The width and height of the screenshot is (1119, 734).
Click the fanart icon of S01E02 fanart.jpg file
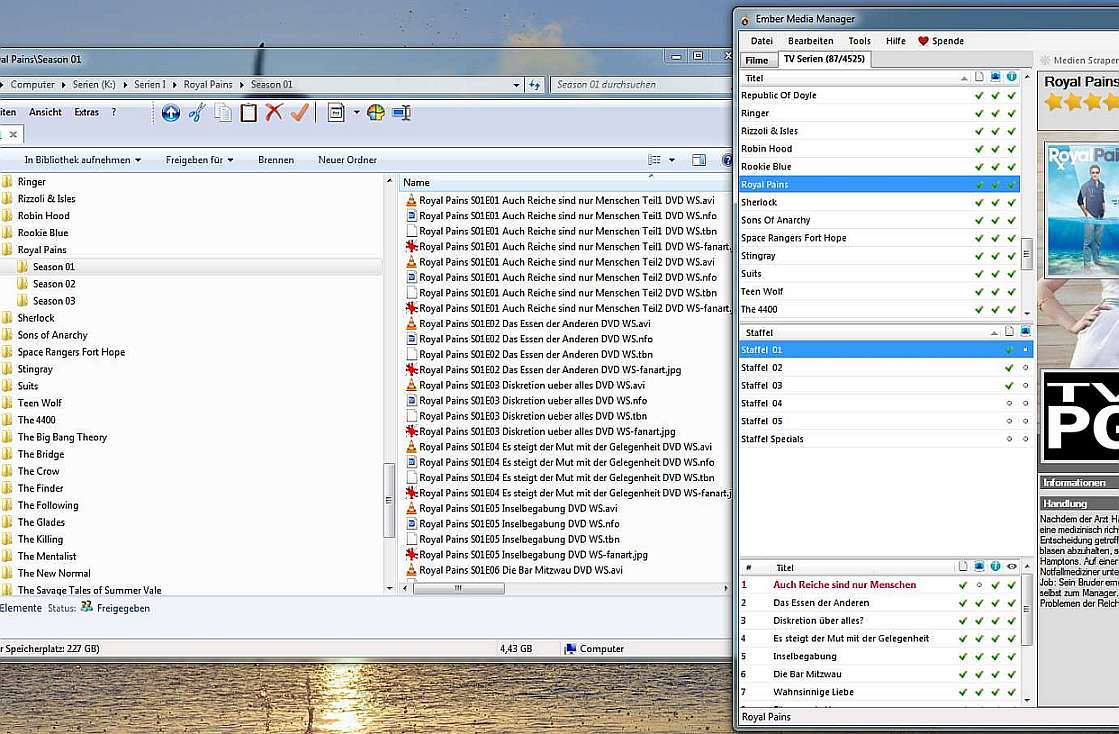(411, 369)
